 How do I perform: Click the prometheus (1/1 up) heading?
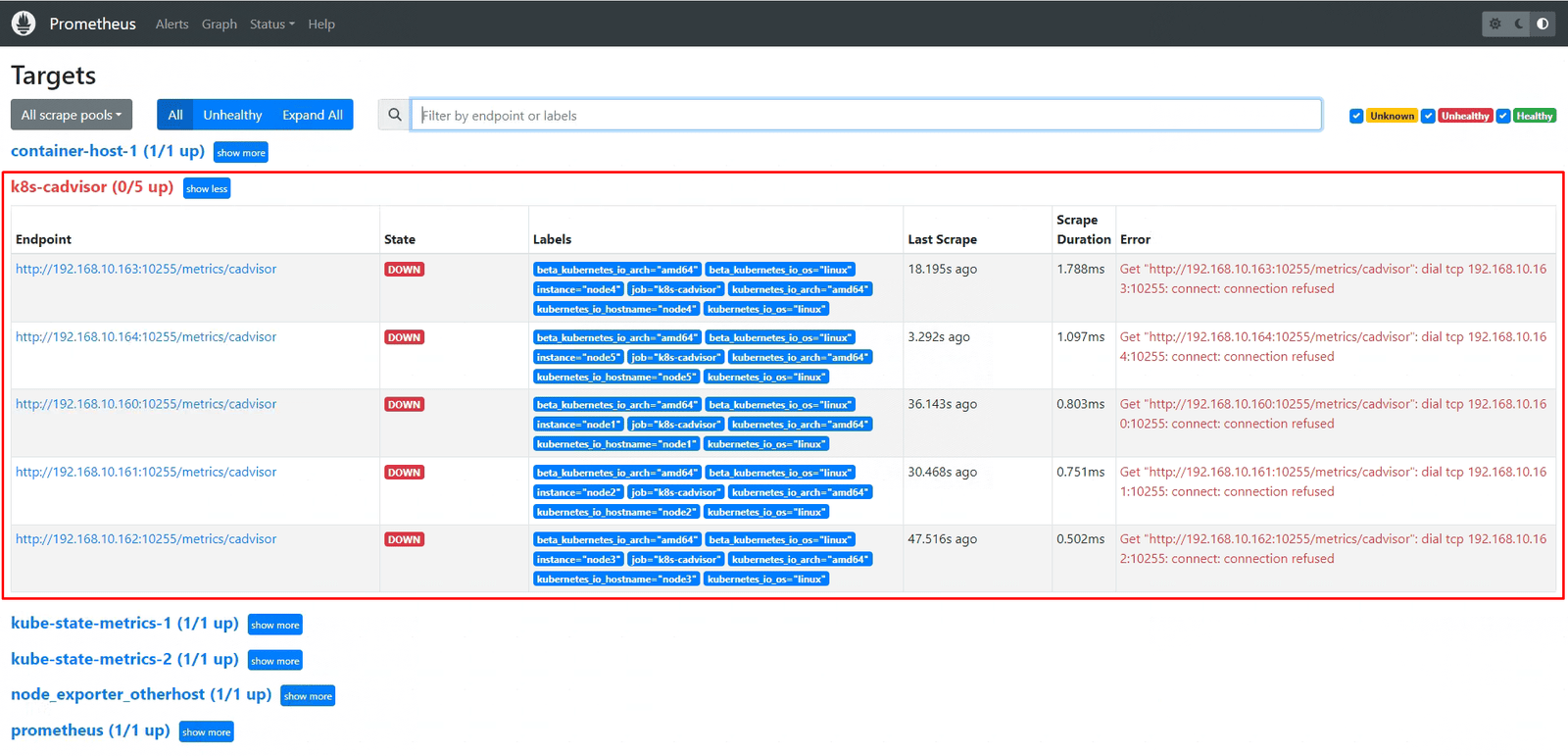pyautogui.click(x=90, y=731)
